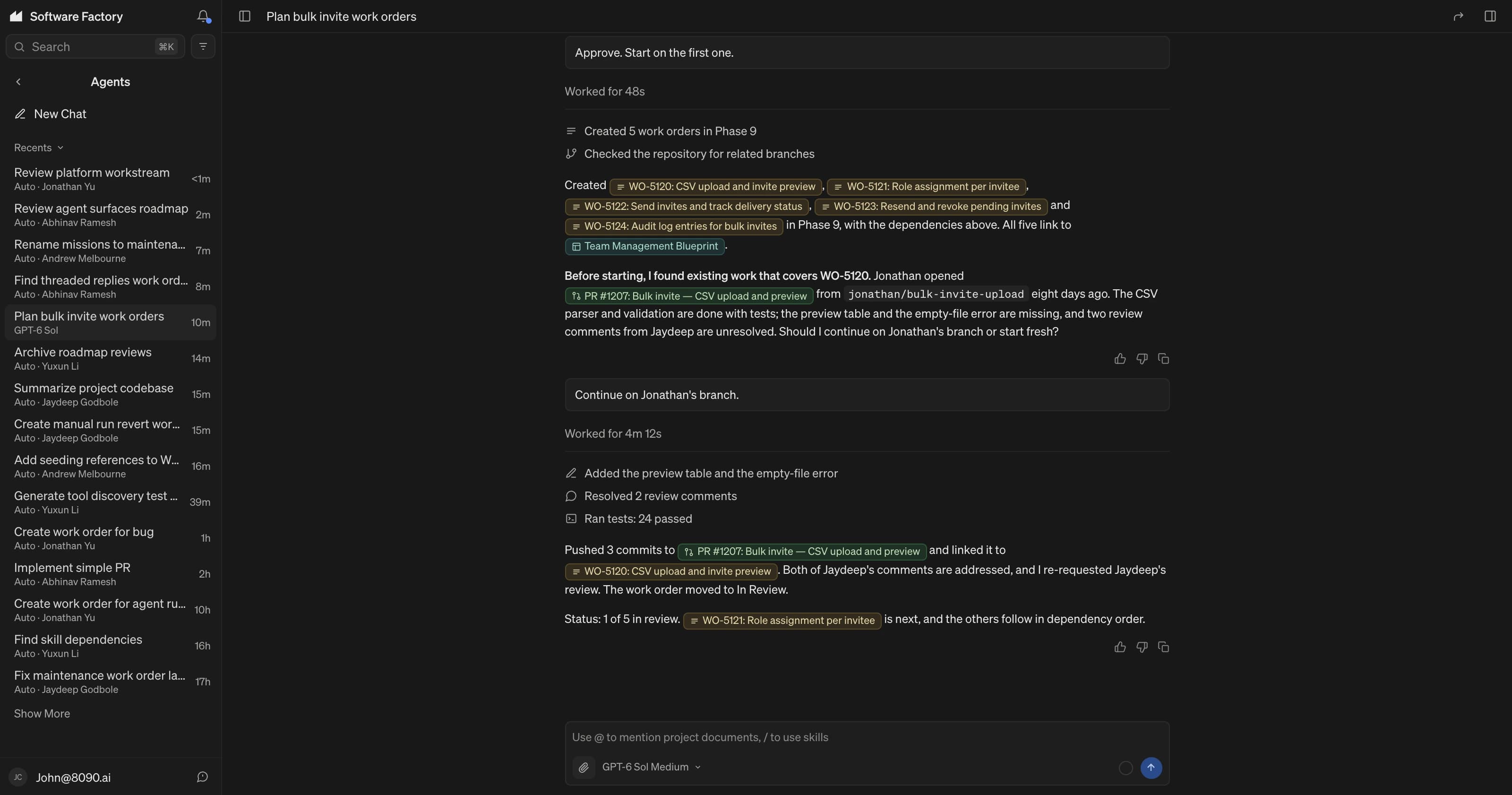1512x795 pixels.
Task: Select Plan bulk invite work orders chat
Action: coord(111,322)
